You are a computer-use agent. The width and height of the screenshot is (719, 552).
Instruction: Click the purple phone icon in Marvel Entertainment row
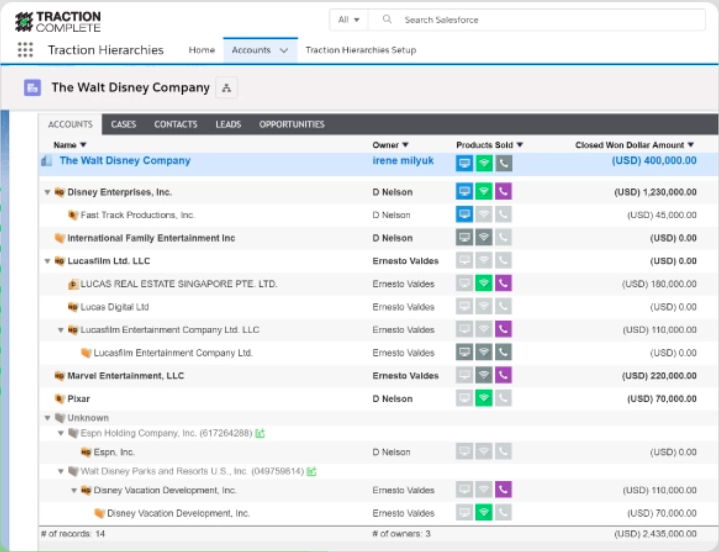pyautogui.click(x=503, y=375)
